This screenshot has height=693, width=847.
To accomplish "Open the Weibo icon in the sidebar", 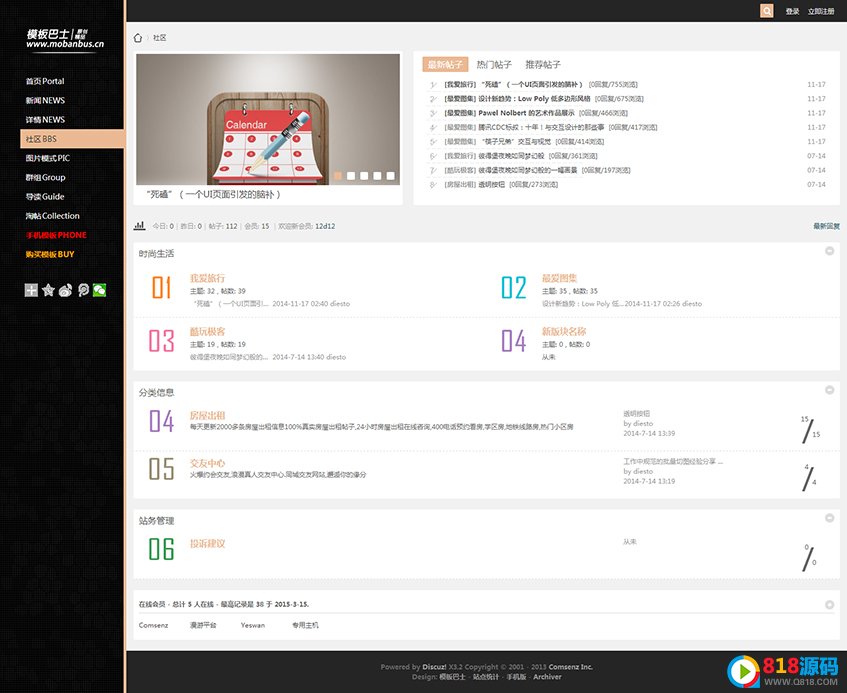I will [65, 290].
